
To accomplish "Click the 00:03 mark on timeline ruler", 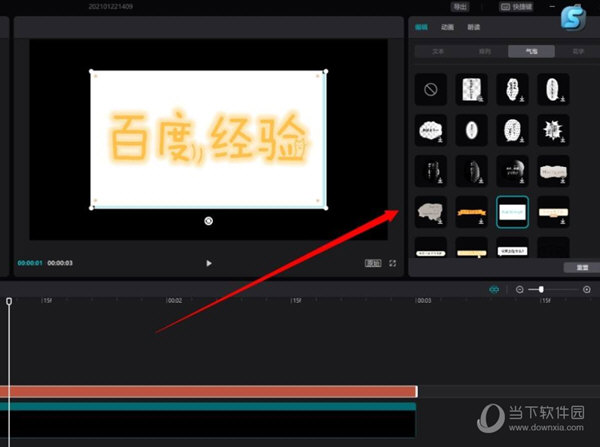I will (424, 301).
